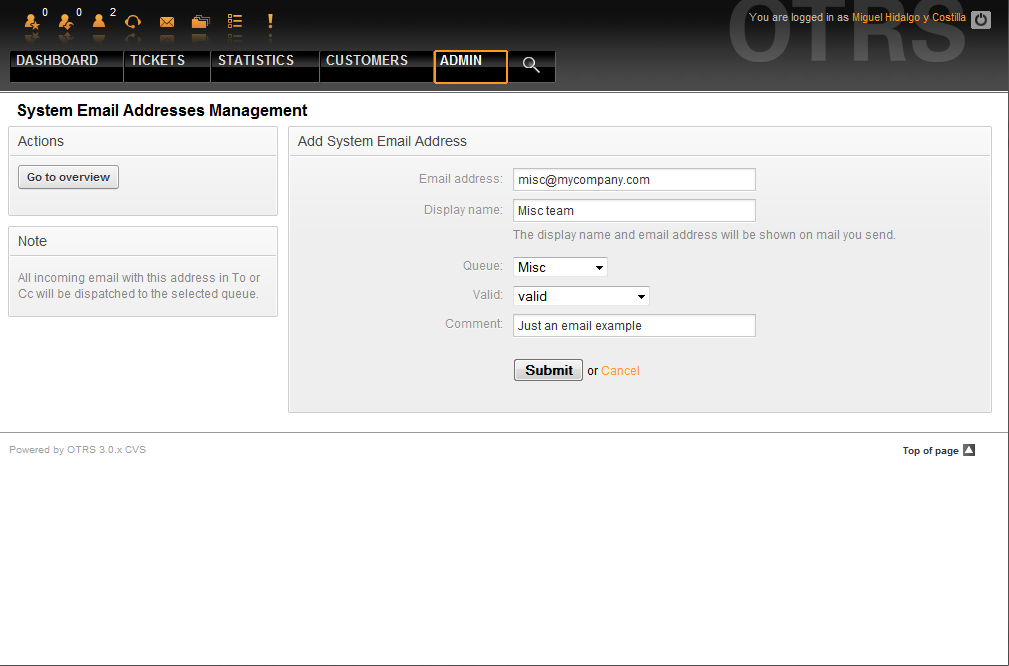
Task: Open the Dashboard menu
Action: pos(58,61)
